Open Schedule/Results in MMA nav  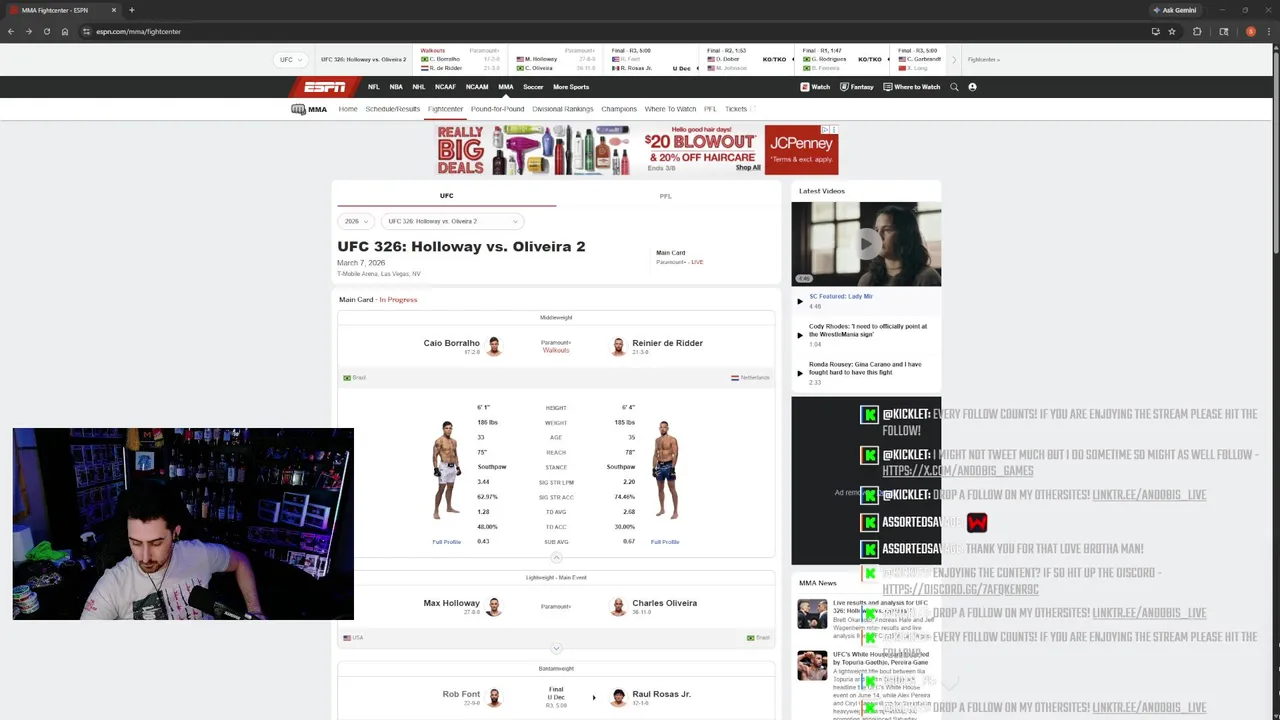(x=392, y=109)
